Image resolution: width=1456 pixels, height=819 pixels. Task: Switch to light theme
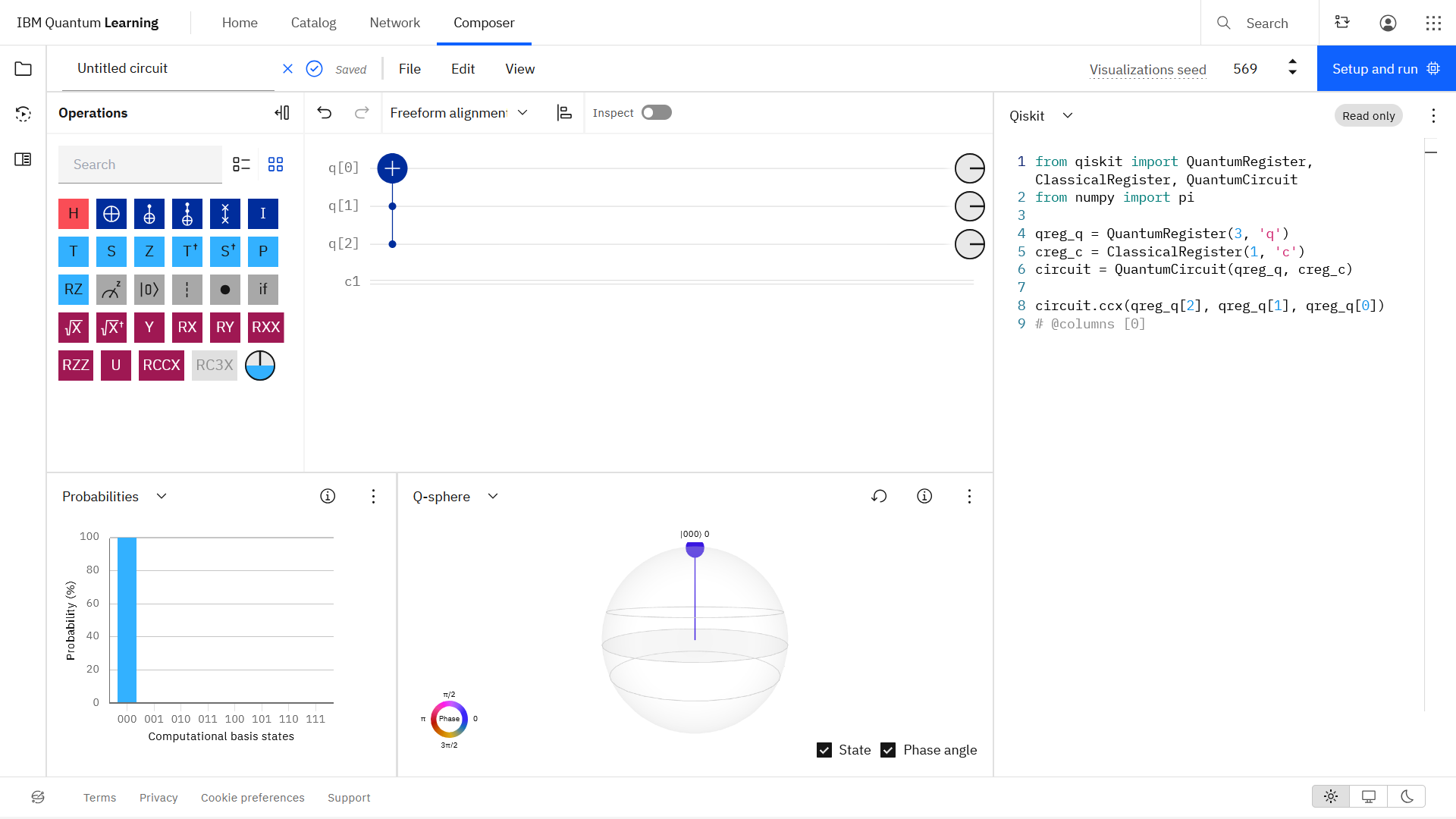1331,796
